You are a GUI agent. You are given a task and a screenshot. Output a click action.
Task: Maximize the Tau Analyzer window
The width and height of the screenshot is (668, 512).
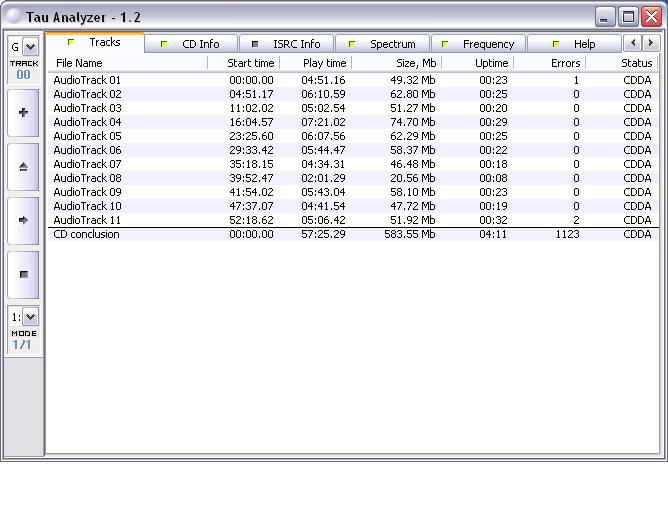pyautogui.click(x=628, y=17)
